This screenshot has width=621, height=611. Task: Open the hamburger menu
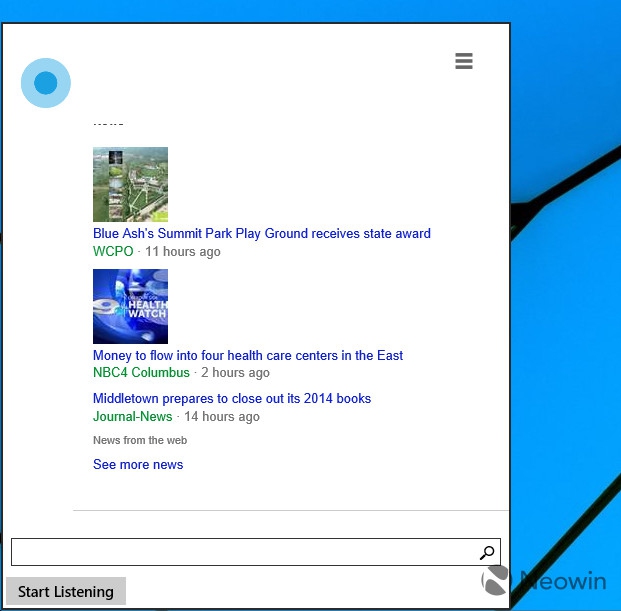[463, 61]
